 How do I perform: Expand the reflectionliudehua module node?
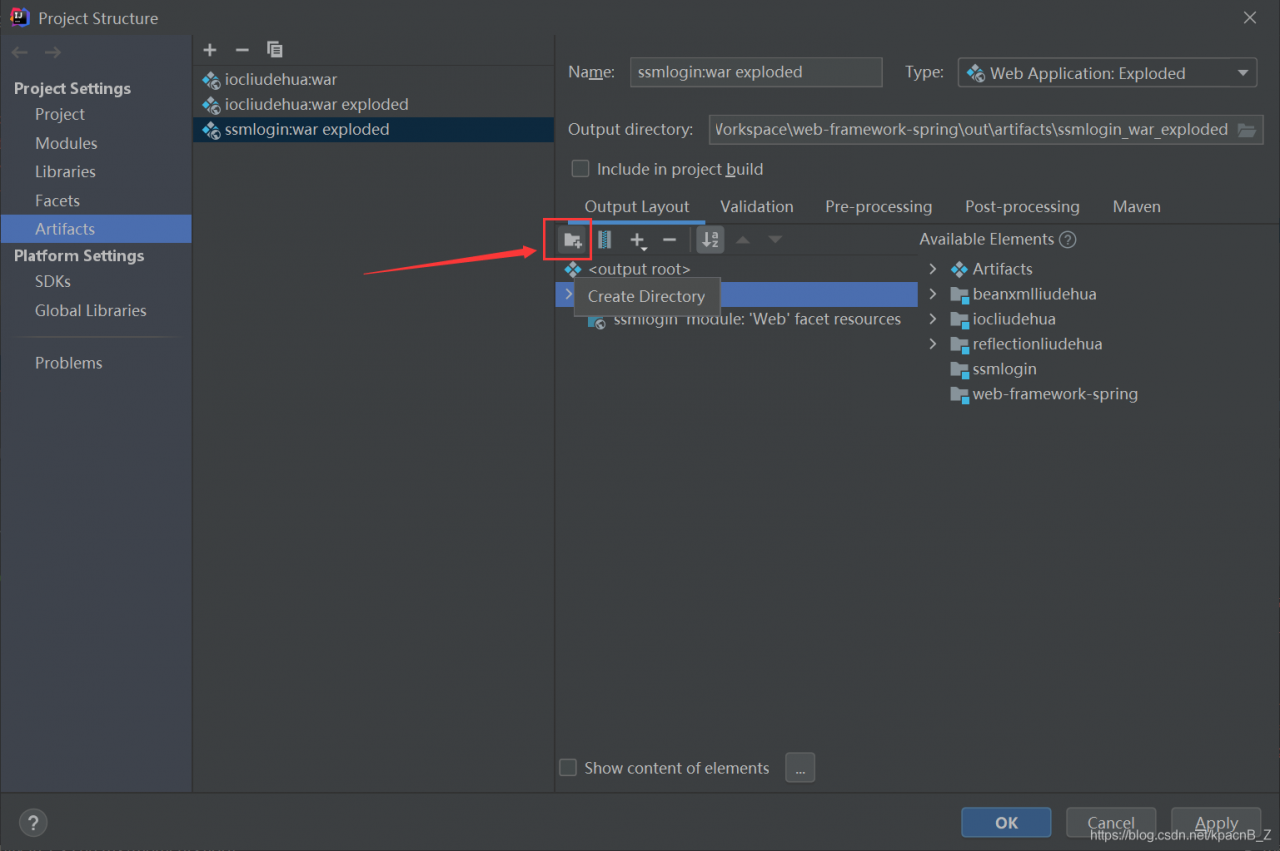coord(932,344)
